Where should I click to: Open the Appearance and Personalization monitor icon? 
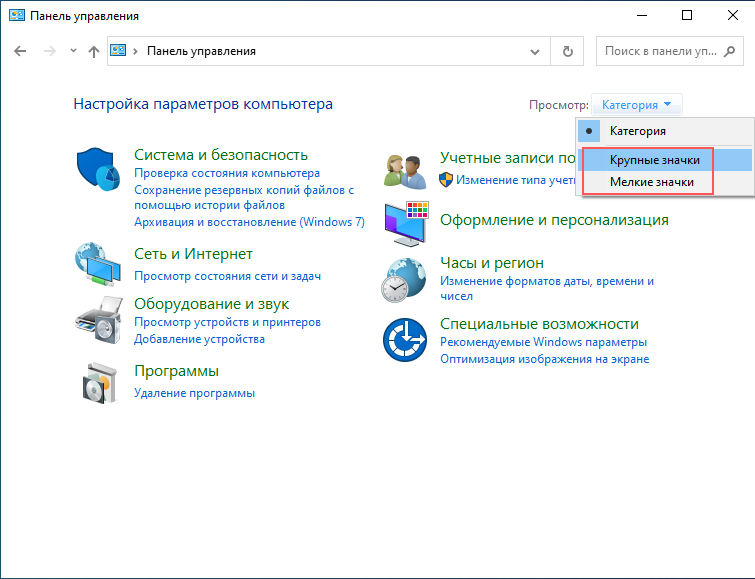click(406, 224)
